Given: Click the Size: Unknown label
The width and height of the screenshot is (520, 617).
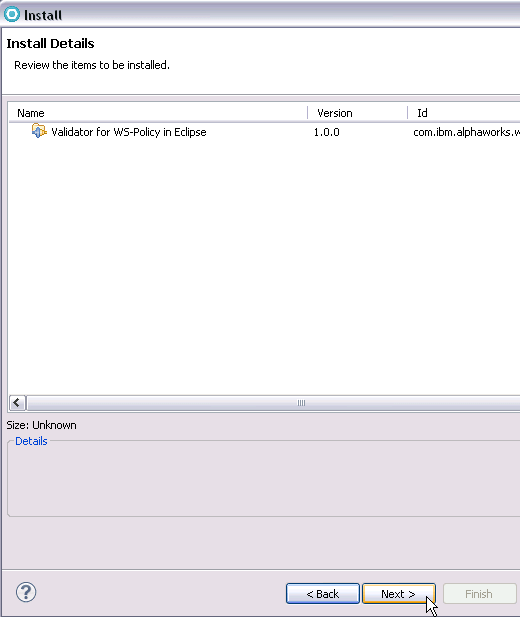Looking at the screenshot, I should pos(41,425).
